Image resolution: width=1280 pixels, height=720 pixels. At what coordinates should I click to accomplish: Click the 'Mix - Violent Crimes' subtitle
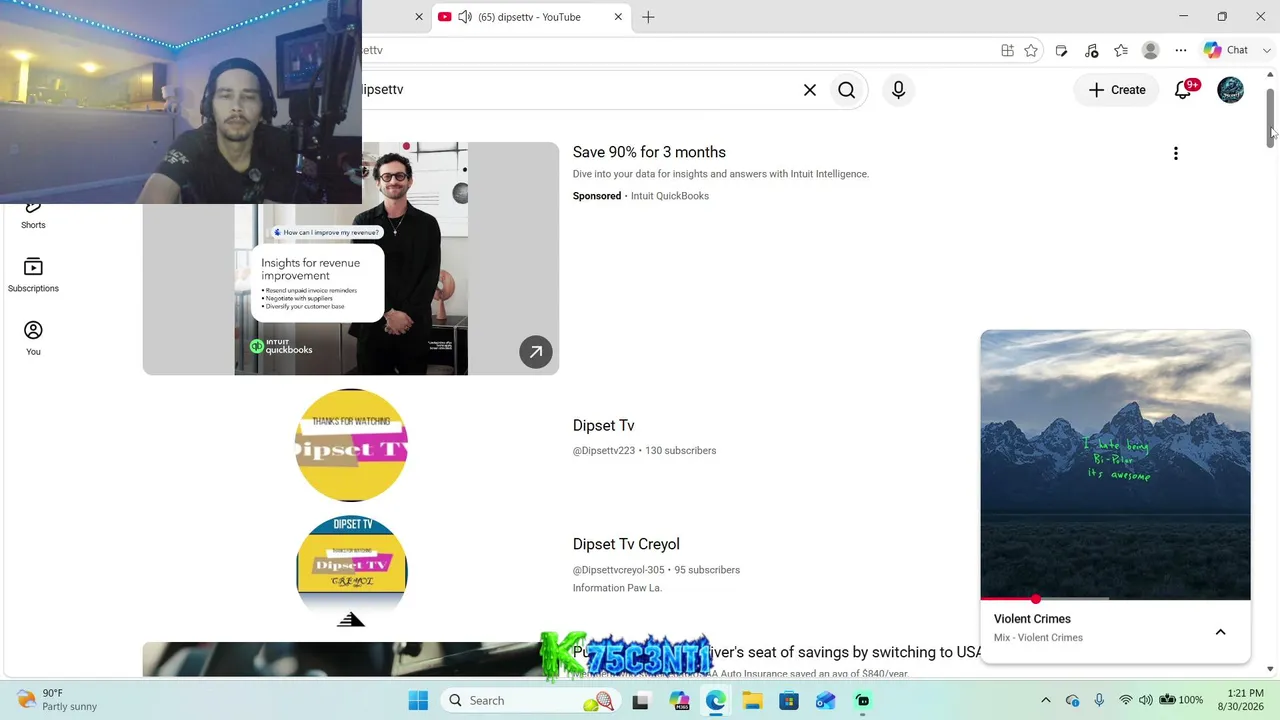(x=1038, y=638)
